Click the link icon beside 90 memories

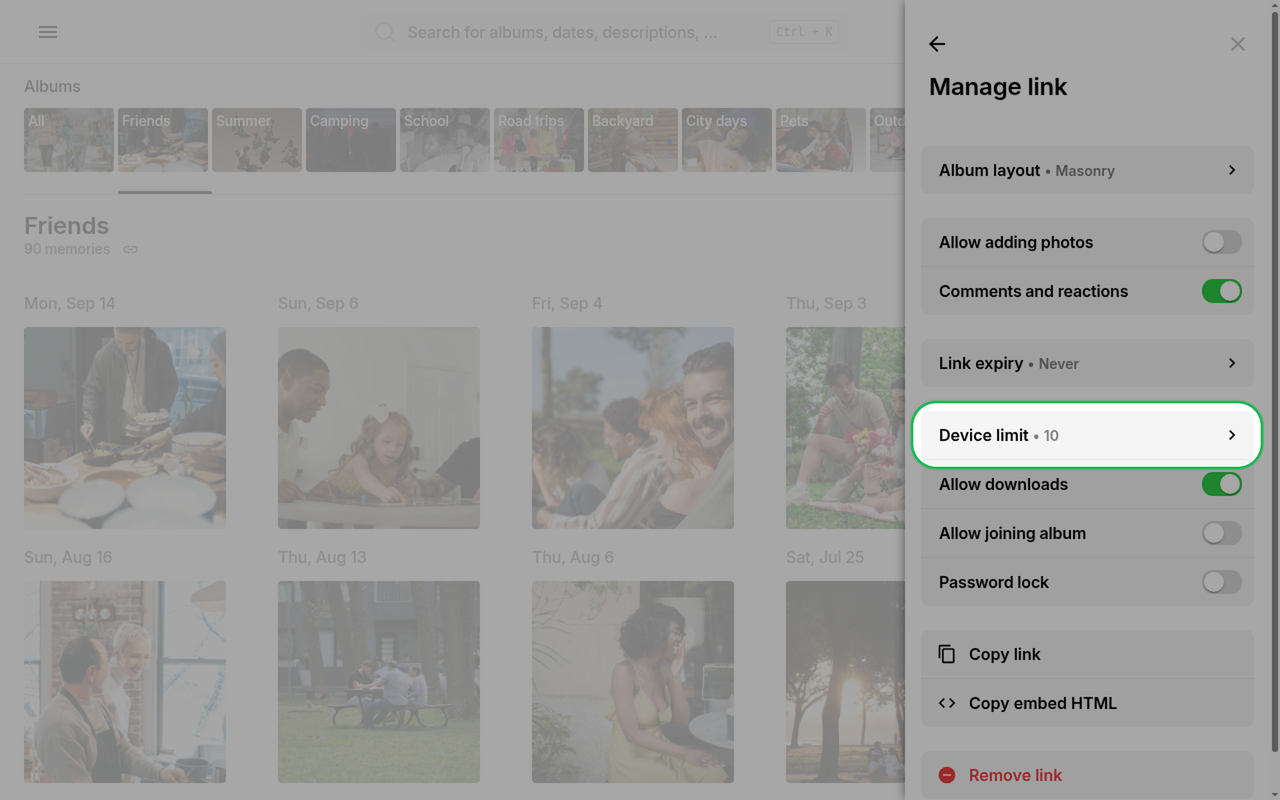[x=130, y=249]
